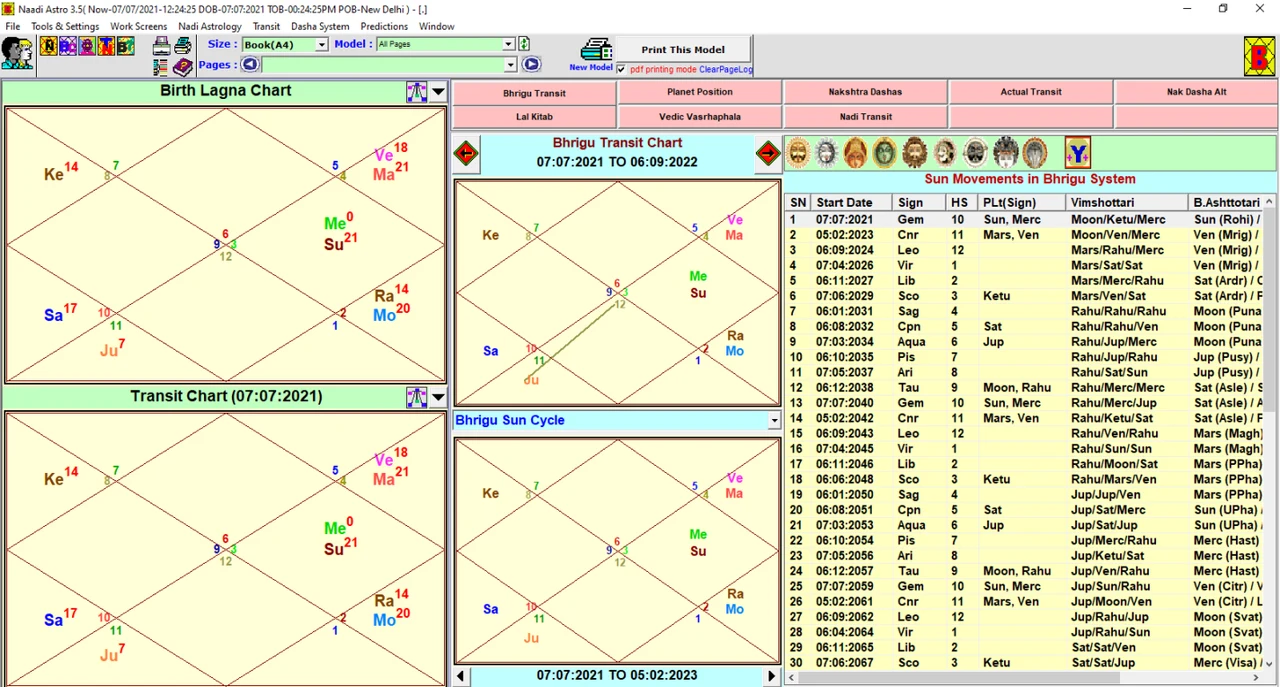Click the ClearPageLog link

coord(726,70)
